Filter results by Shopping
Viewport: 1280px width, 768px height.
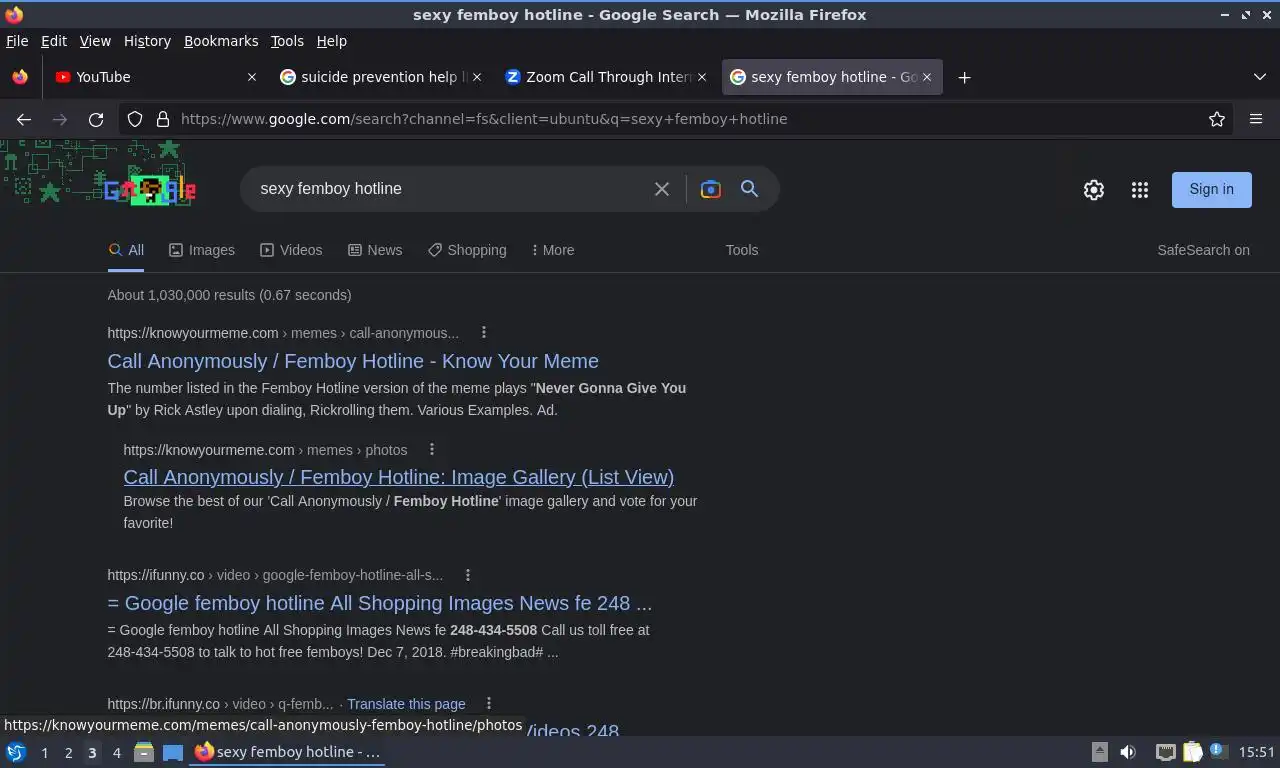click(467, 250)
